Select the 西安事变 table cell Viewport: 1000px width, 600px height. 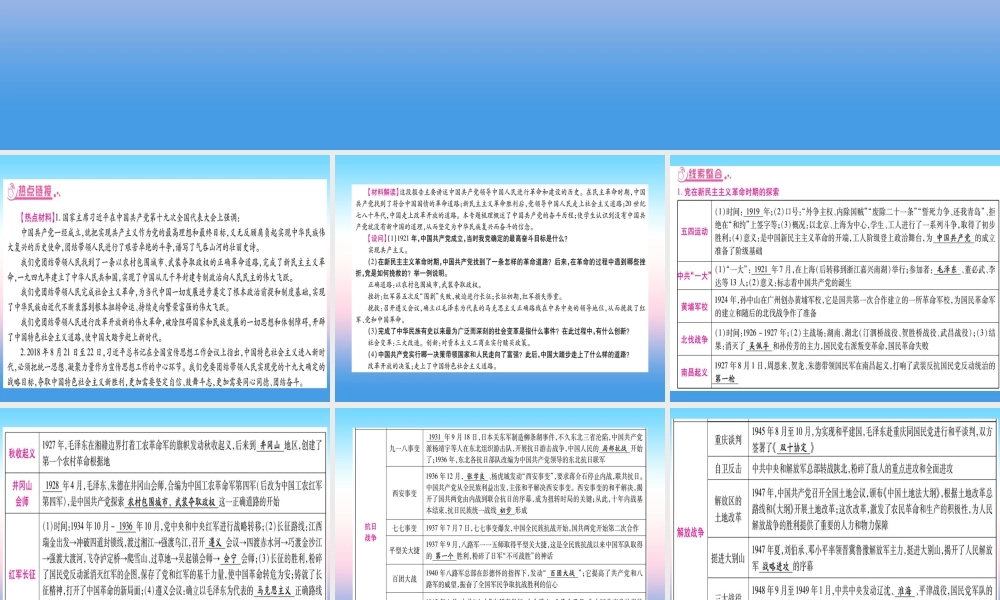click(x=404, y=494)
